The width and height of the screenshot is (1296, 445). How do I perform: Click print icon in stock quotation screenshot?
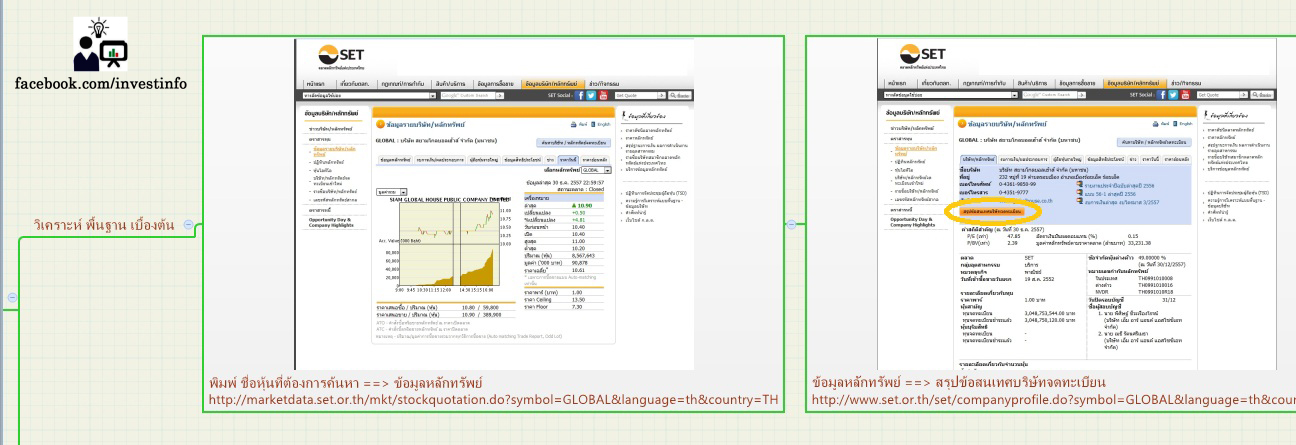point(573,124)
